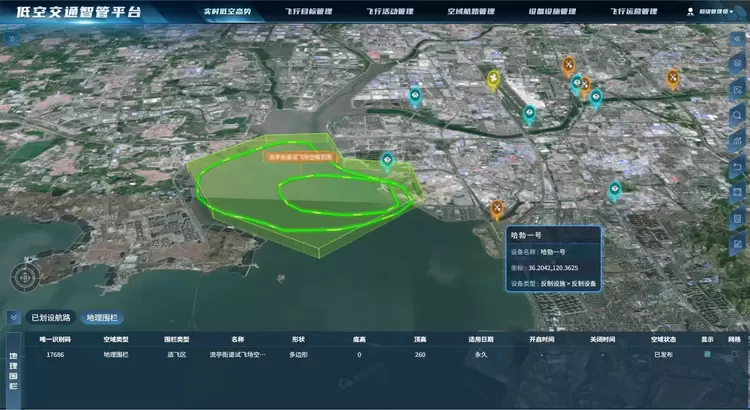Screen dimensions: 750x410
Task: Switch to the 已划设航路 tab
Action: (51, 317)
